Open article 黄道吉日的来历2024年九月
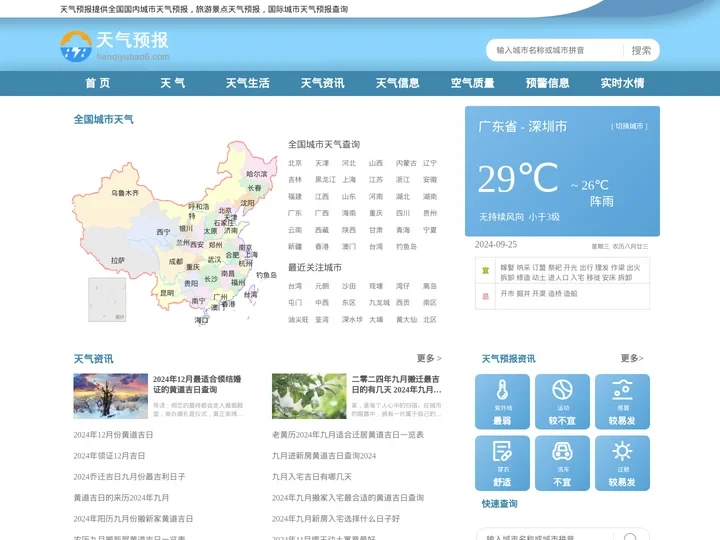 click(x=121, y=497)
